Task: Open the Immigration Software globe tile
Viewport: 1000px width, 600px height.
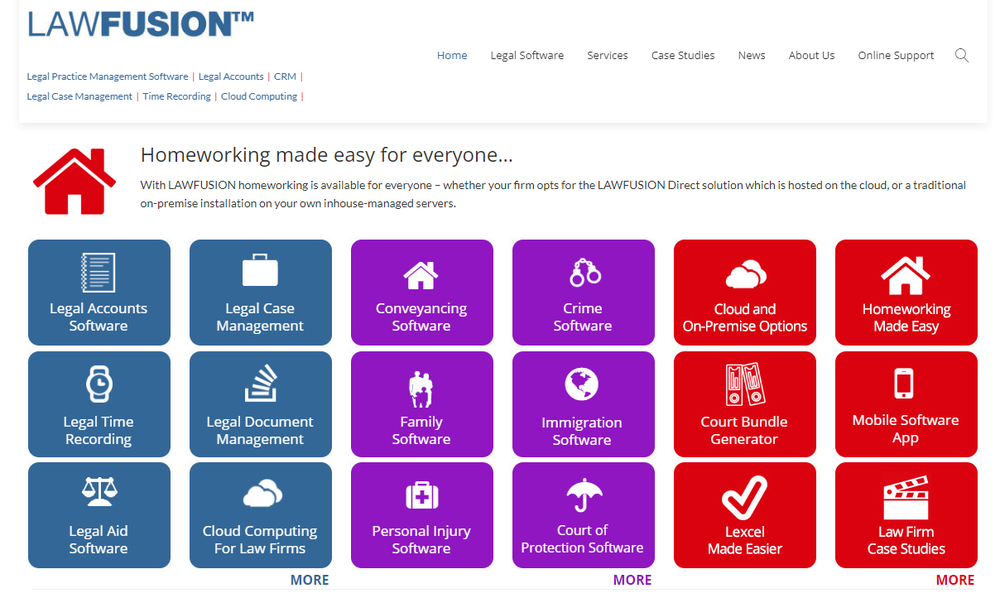Action: point(583,404)
